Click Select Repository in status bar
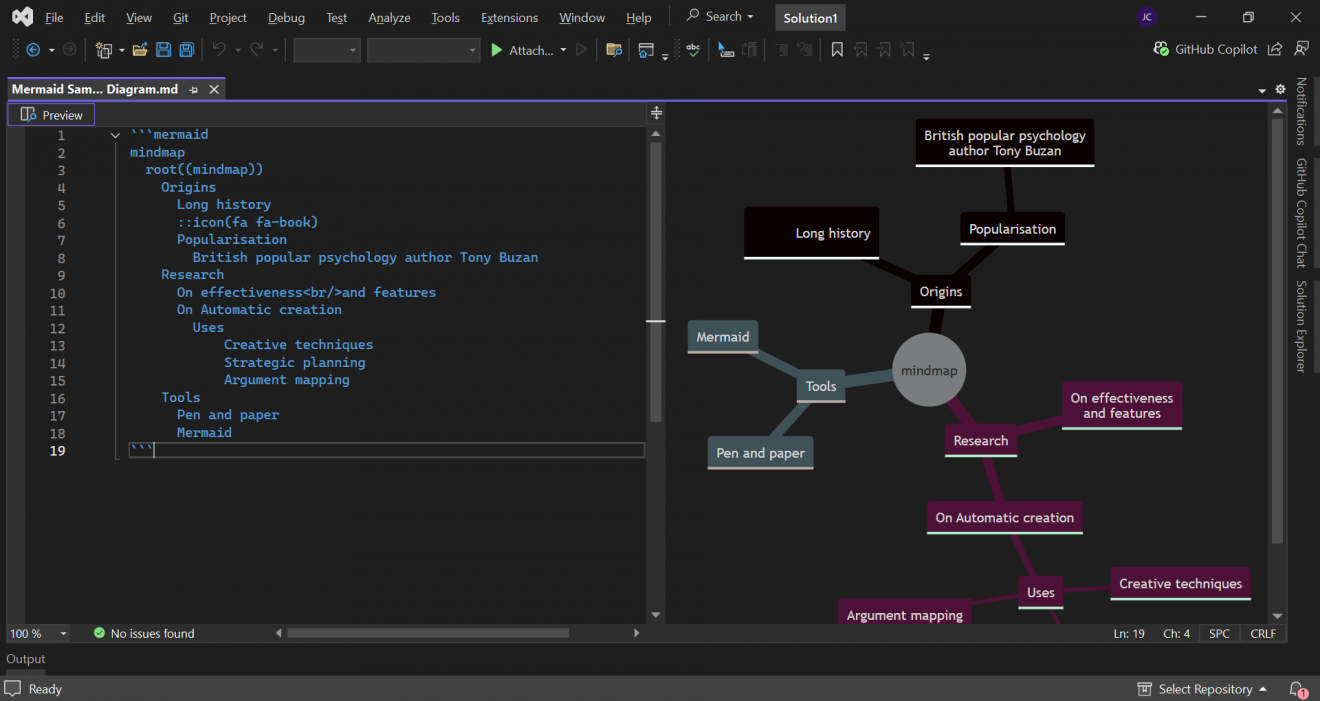Image resolution: width=1320 pixels, height=701 pixels. [x=1203, y=689]
